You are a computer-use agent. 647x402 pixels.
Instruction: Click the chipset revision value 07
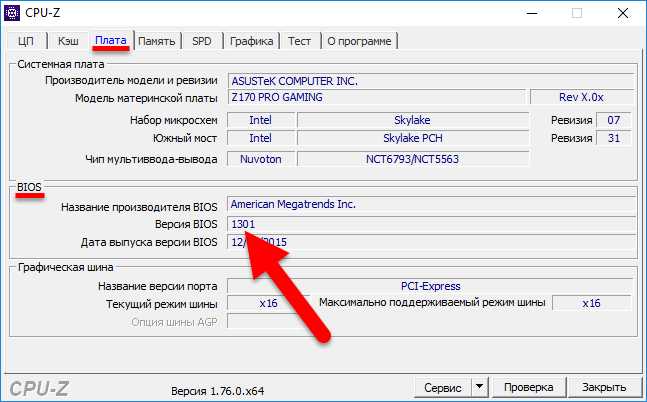[614, 120]
